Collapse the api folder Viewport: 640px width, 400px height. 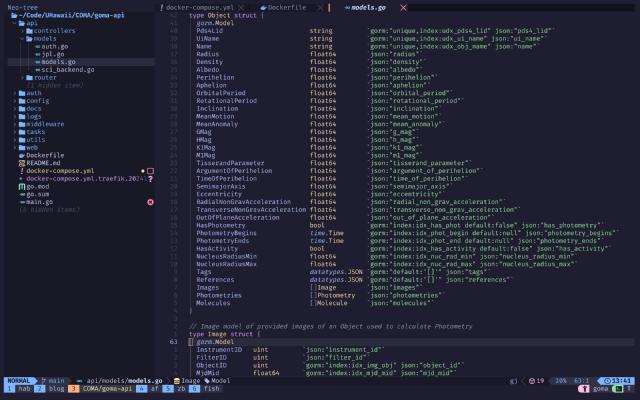(15, 23)
